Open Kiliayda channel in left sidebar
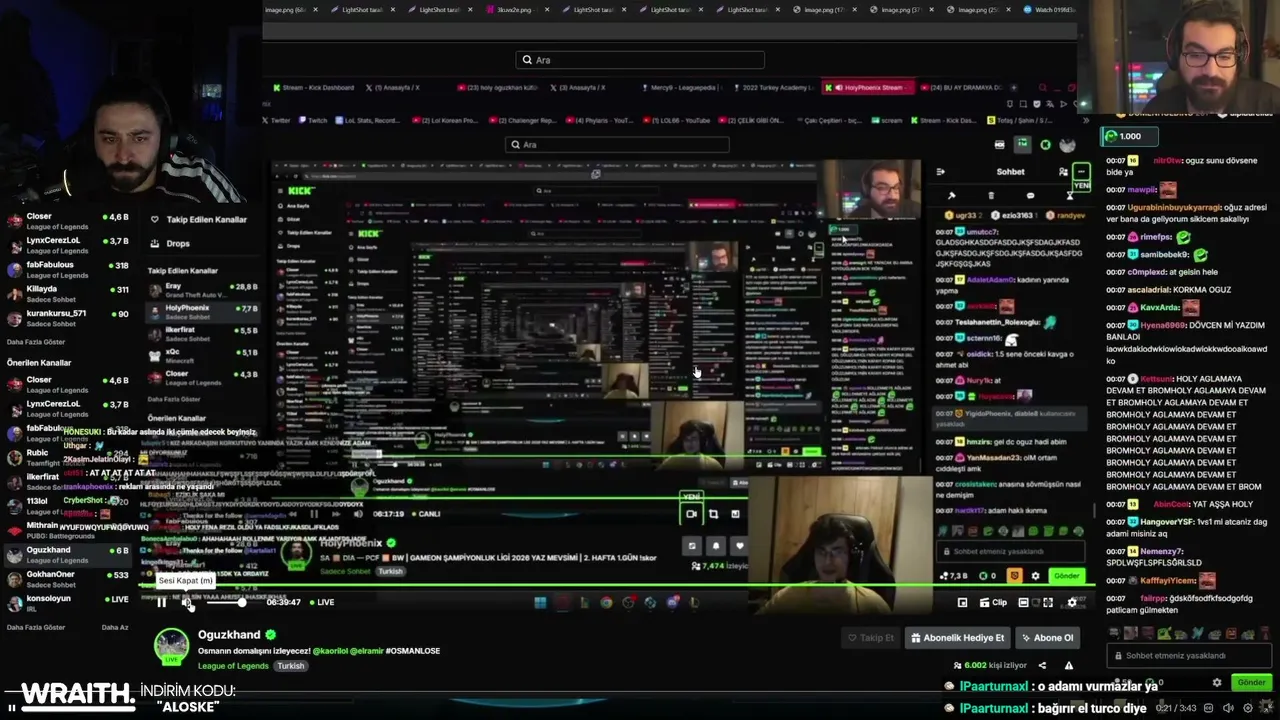The height and width of the screenshot is (720, 1280). tap(68, 294)
